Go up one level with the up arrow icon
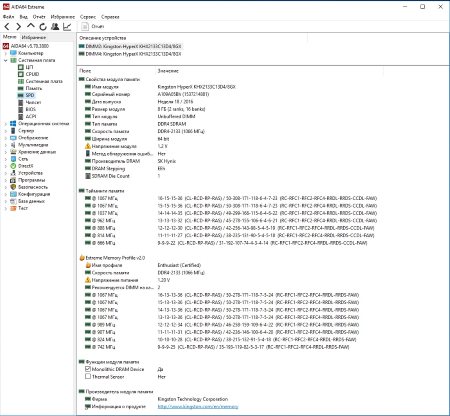 click(31, 26)
